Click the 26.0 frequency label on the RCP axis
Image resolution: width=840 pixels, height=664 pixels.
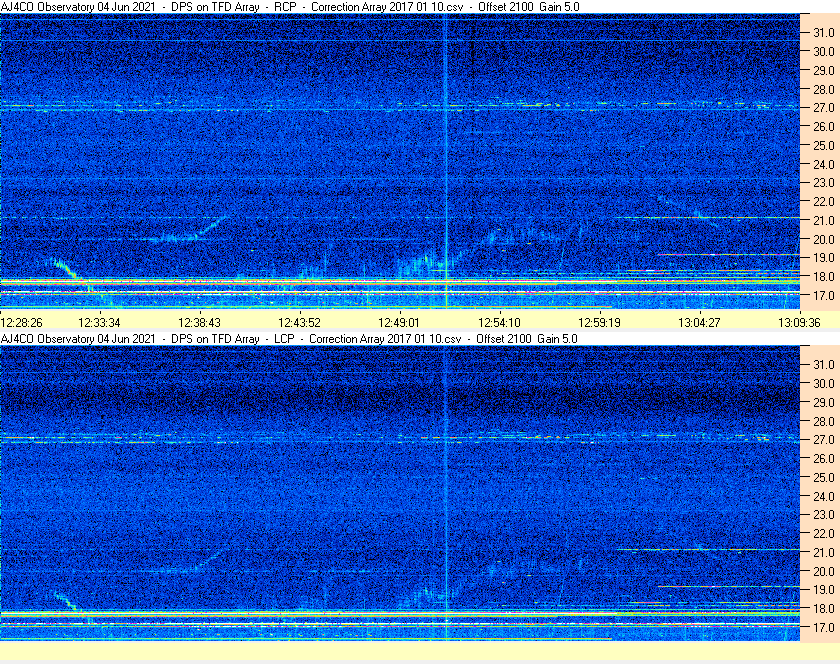(x=824, y=126)
